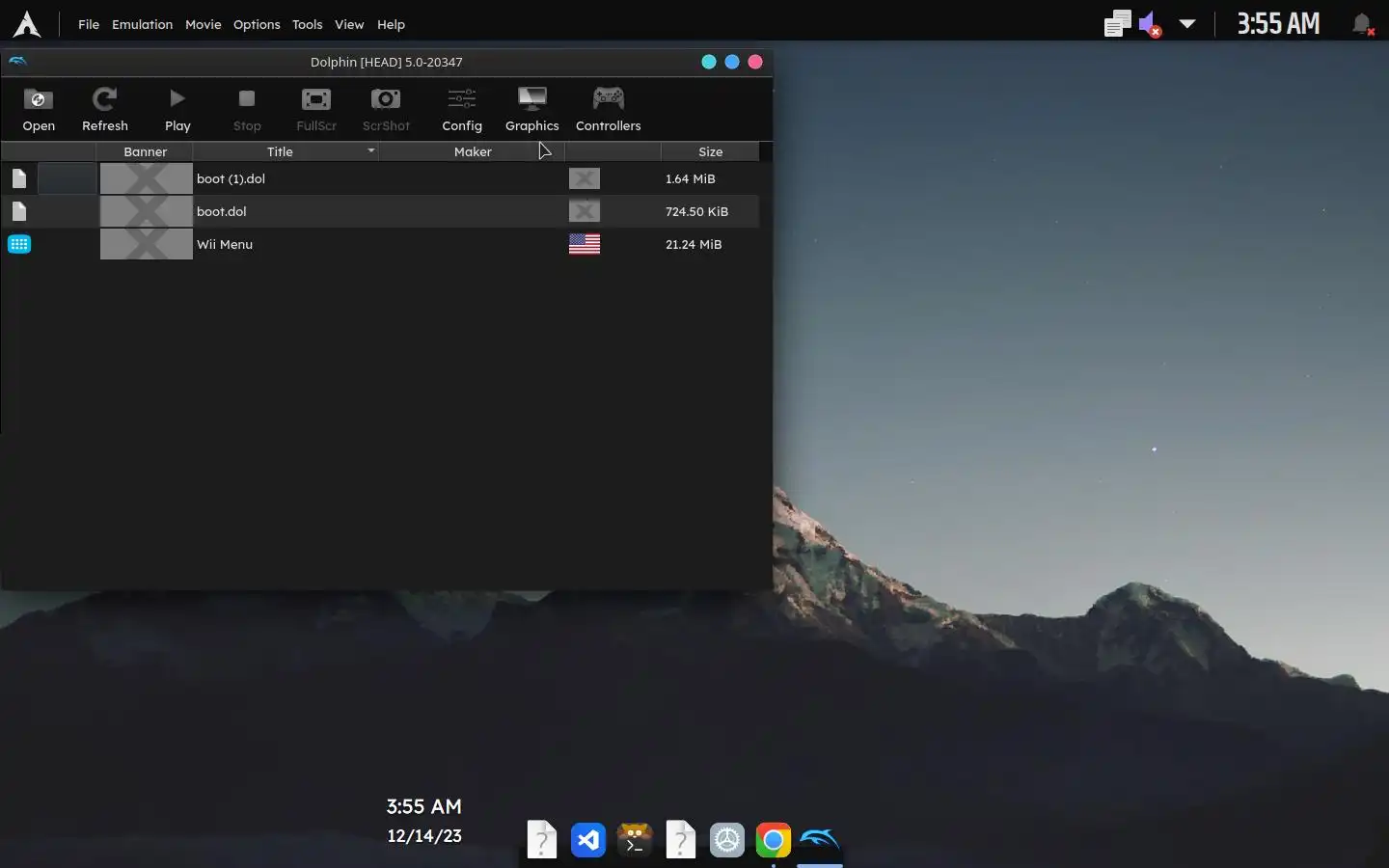Take a screenshot using ScrShot

[x=386, y=109]
